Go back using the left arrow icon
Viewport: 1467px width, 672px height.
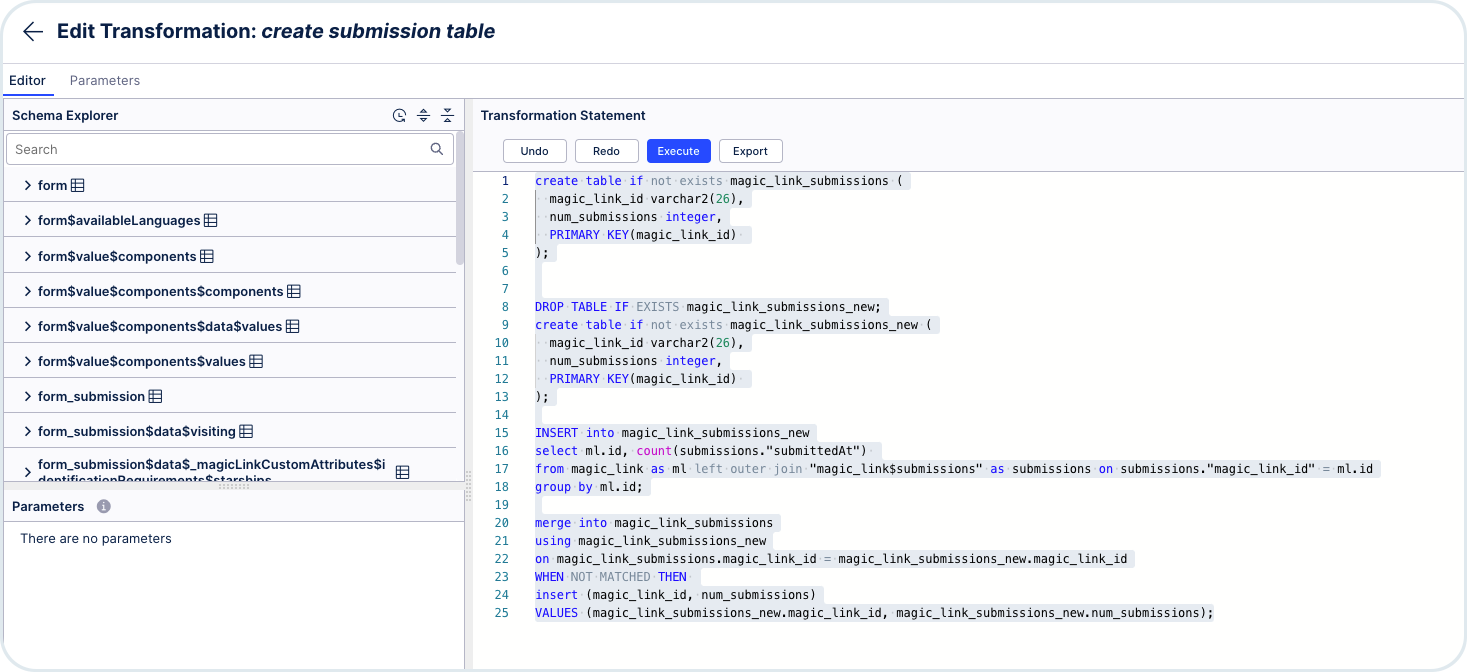click(33, 32)
